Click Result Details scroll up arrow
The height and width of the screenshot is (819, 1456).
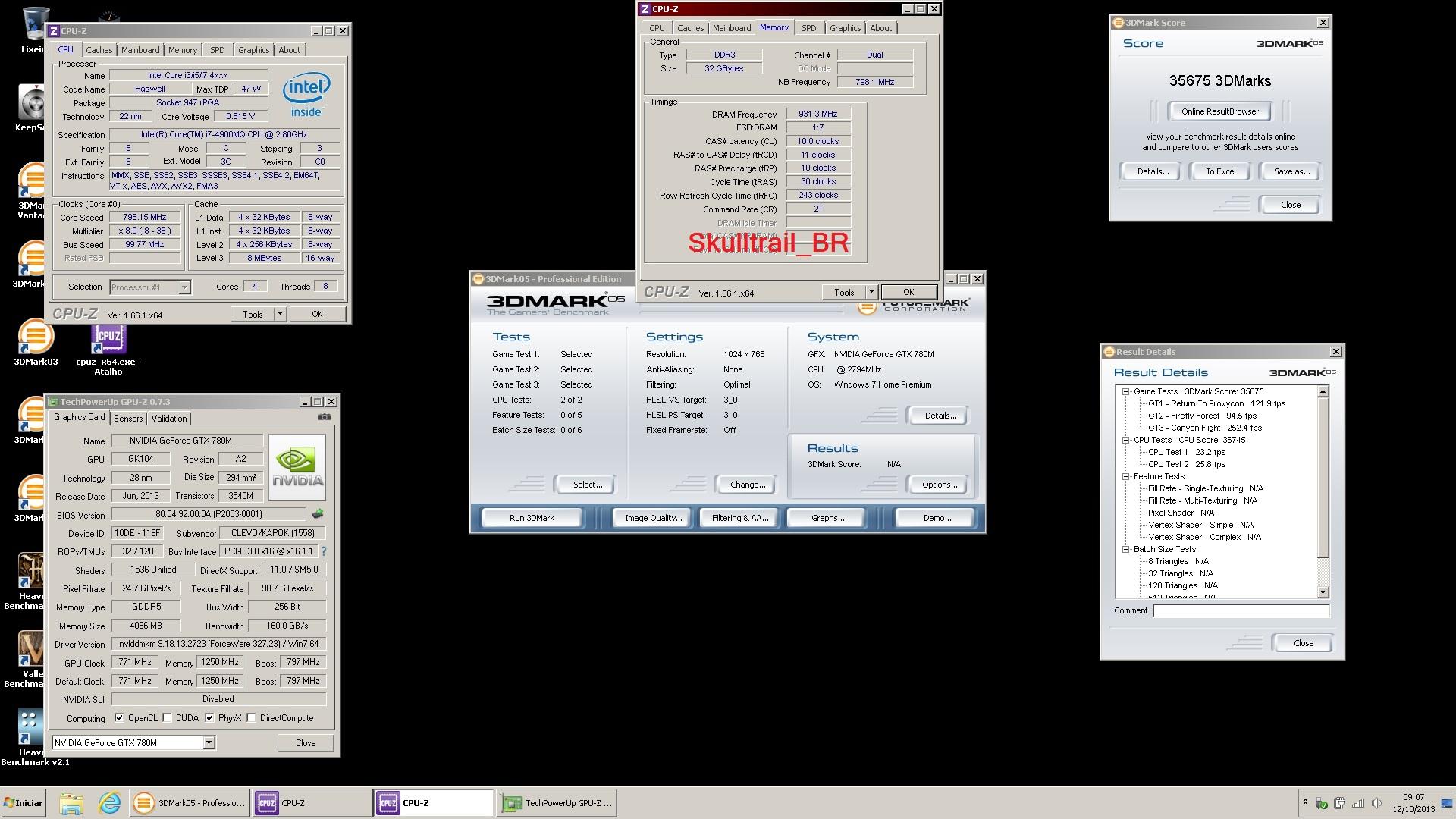click(1323, 392)
